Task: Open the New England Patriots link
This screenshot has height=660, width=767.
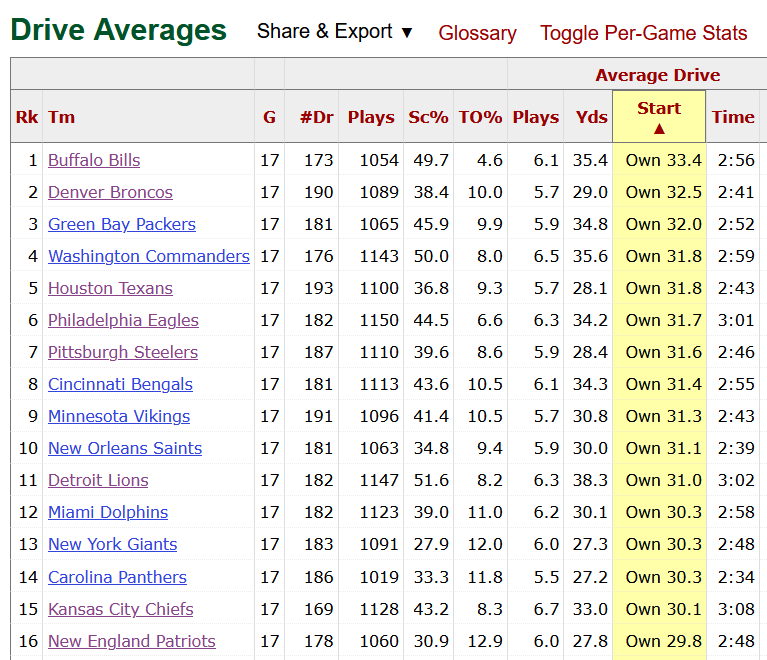Action: [x=132, y=641]
